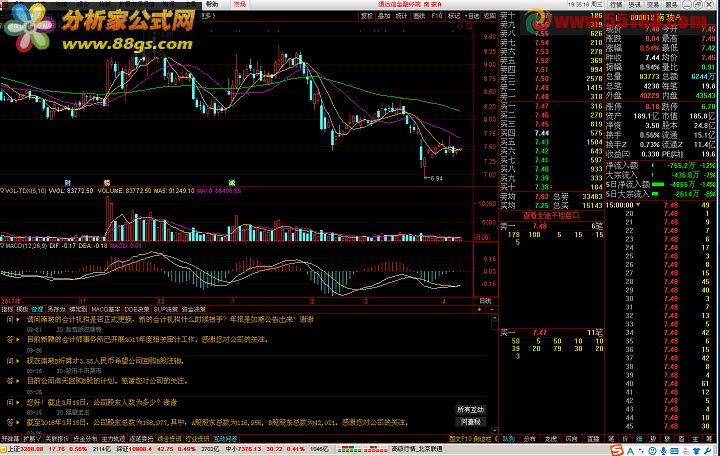Click the microphone icon in IME bar
The width and height of the screenshot is (720, 456).
(x=663, y=451)
